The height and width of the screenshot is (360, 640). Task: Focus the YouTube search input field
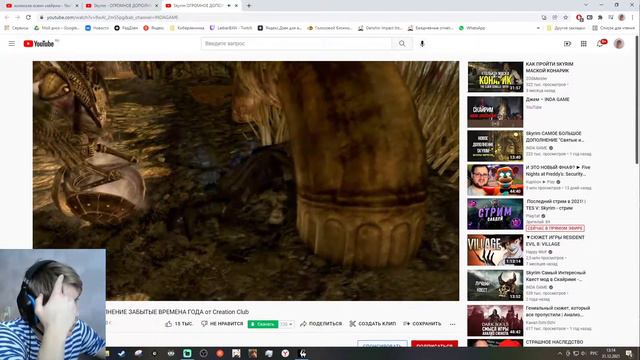tap(296, 44)
